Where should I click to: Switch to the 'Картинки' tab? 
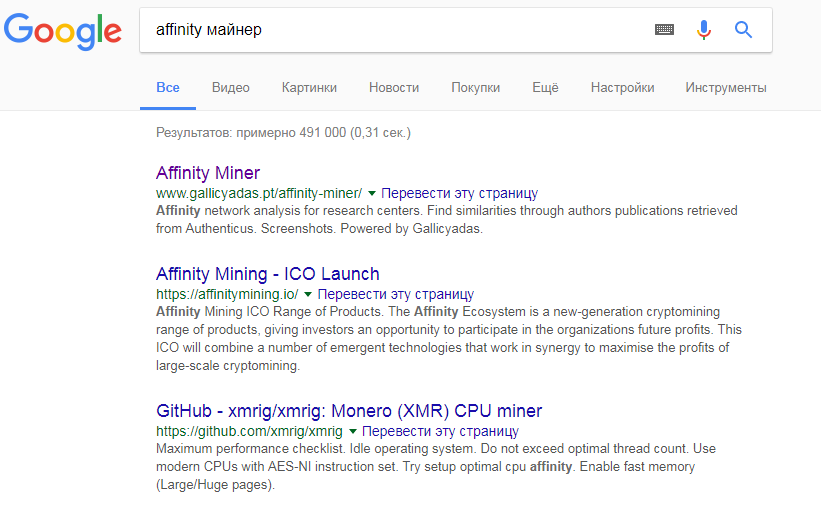(x=309, y=87)
